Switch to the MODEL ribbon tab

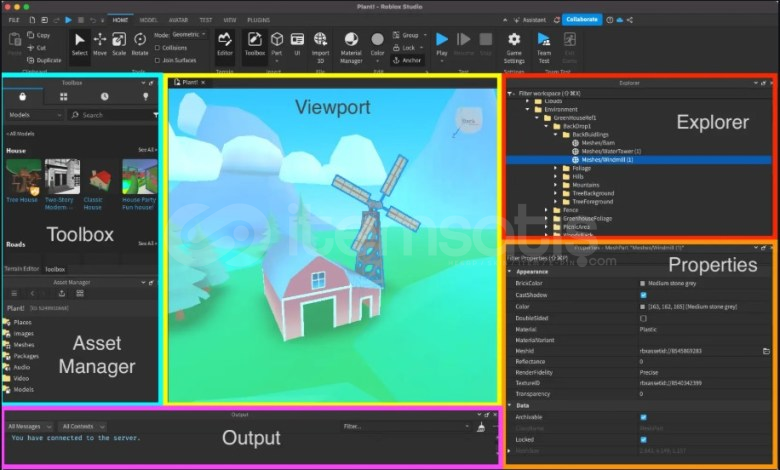pyautogui.click(x=148, y=20)
